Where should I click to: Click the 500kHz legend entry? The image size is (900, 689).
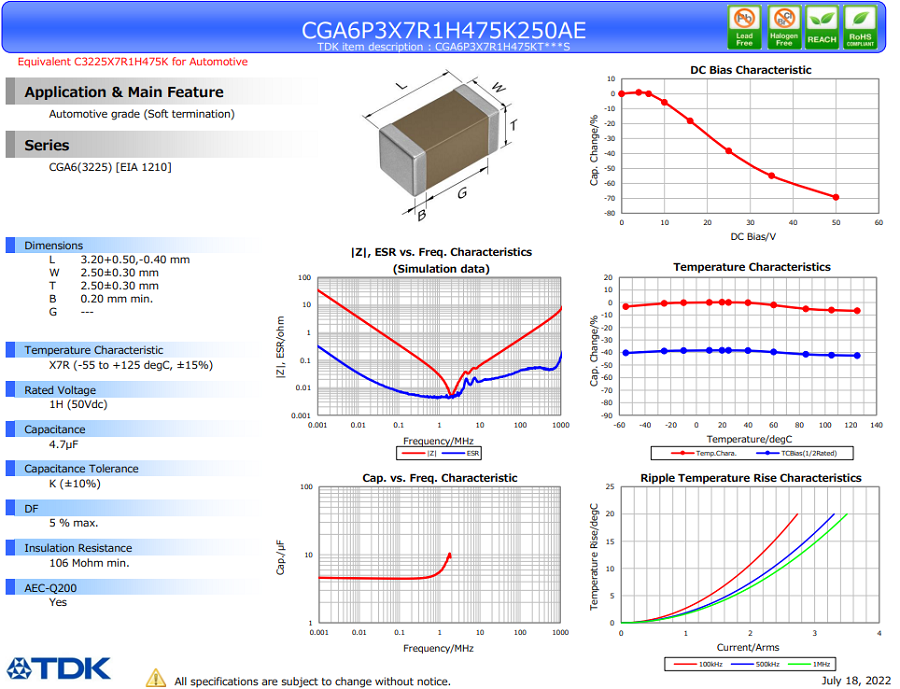point(755,664)
